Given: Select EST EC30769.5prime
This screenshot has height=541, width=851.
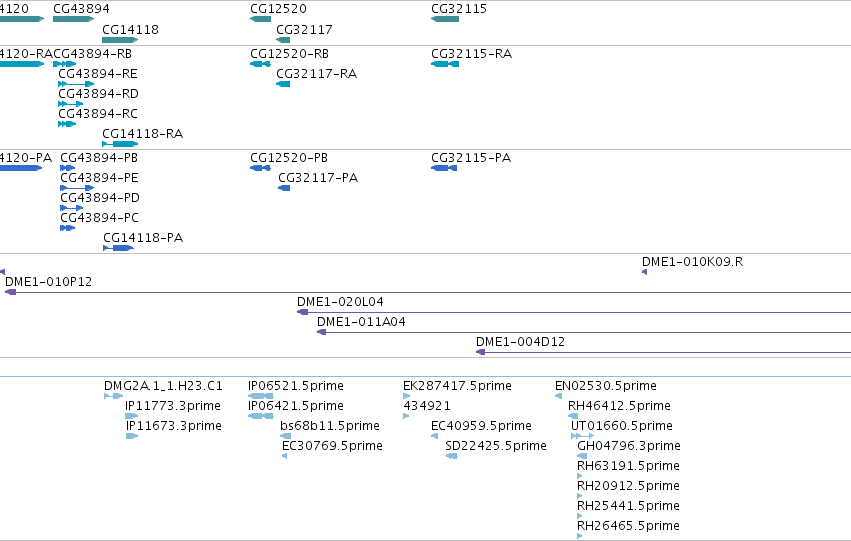Looking at the screenshot, I should [284, 457].
